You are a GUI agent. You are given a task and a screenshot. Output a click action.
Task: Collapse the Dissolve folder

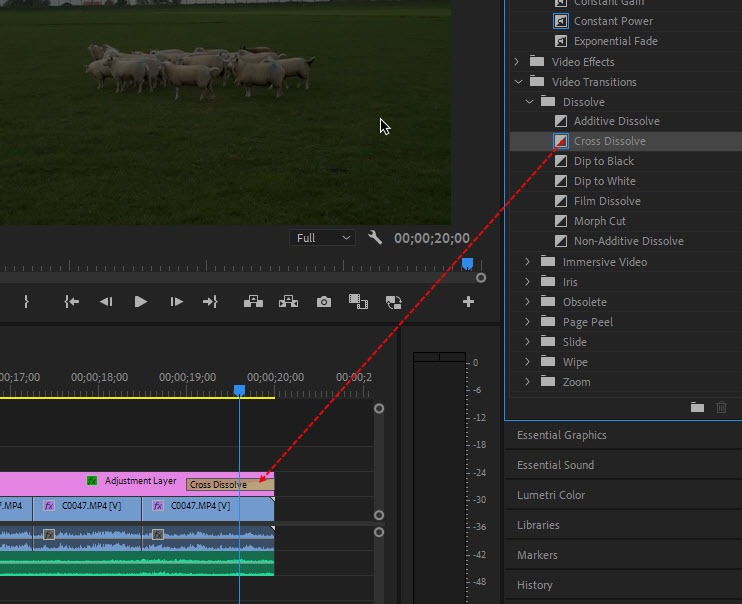pos(529,102)
